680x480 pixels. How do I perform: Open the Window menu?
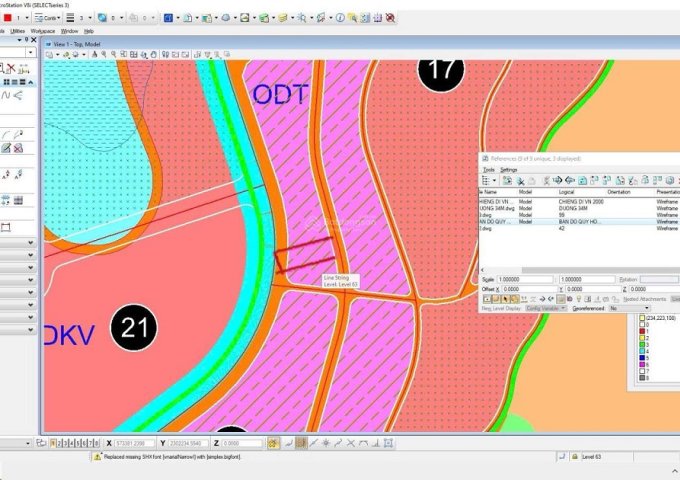pyautogui.click(x=69, y=31)
